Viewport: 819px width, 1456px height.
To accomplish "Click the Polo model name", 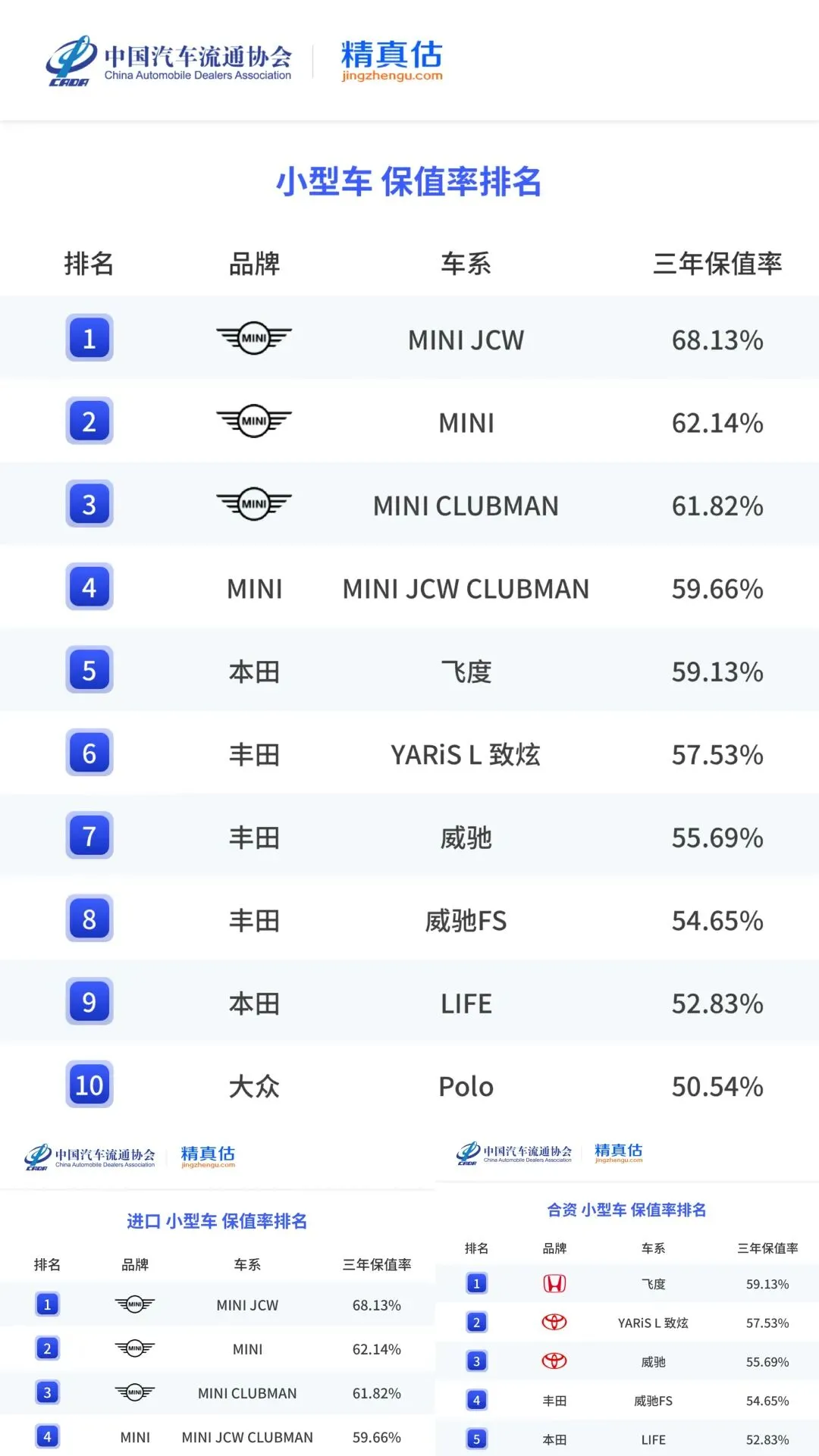I will pyautogui.click(x=466, y=1086).
